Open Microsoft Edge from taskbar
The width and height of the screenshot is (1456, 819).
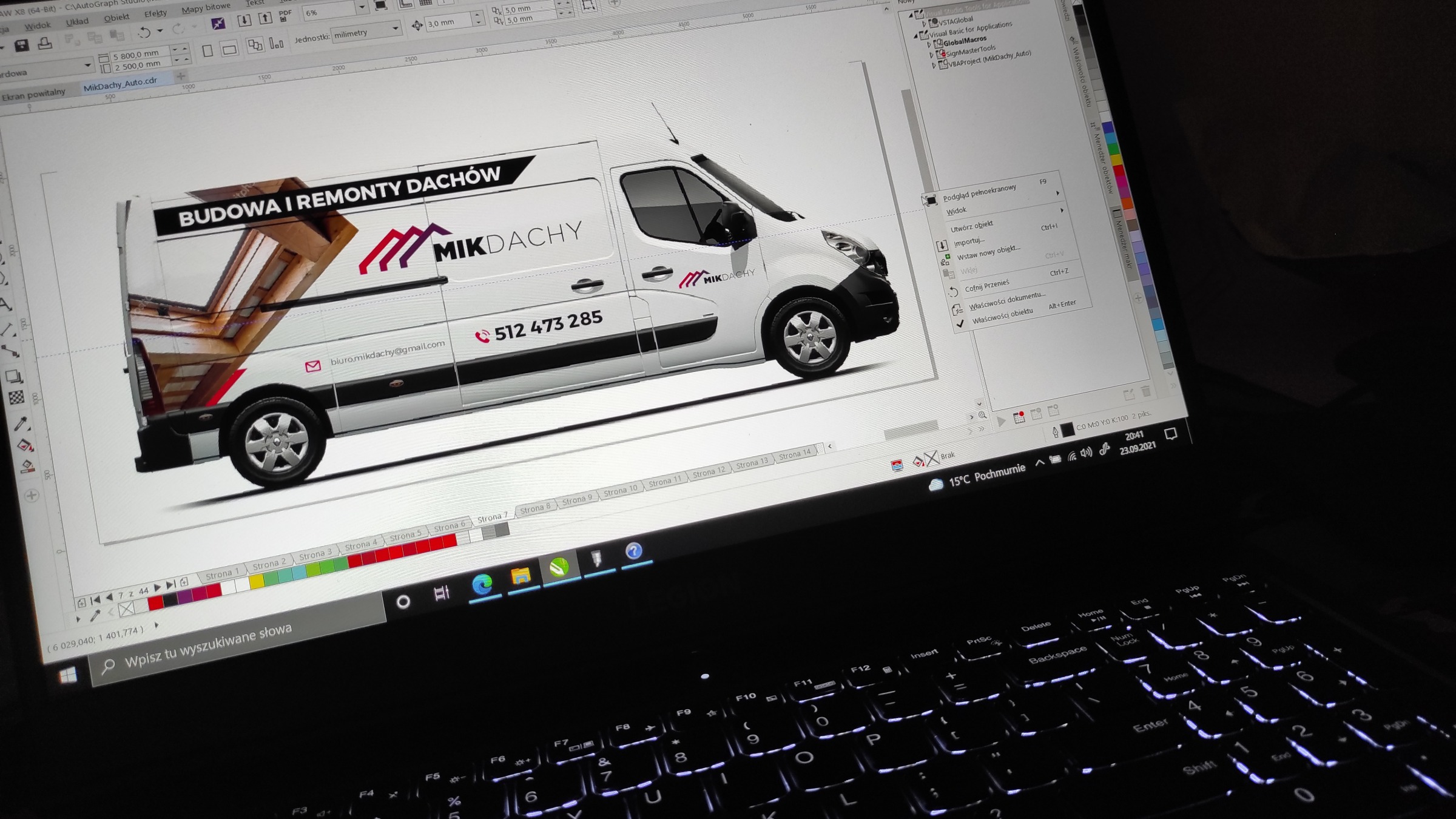(x=483, y=585)
